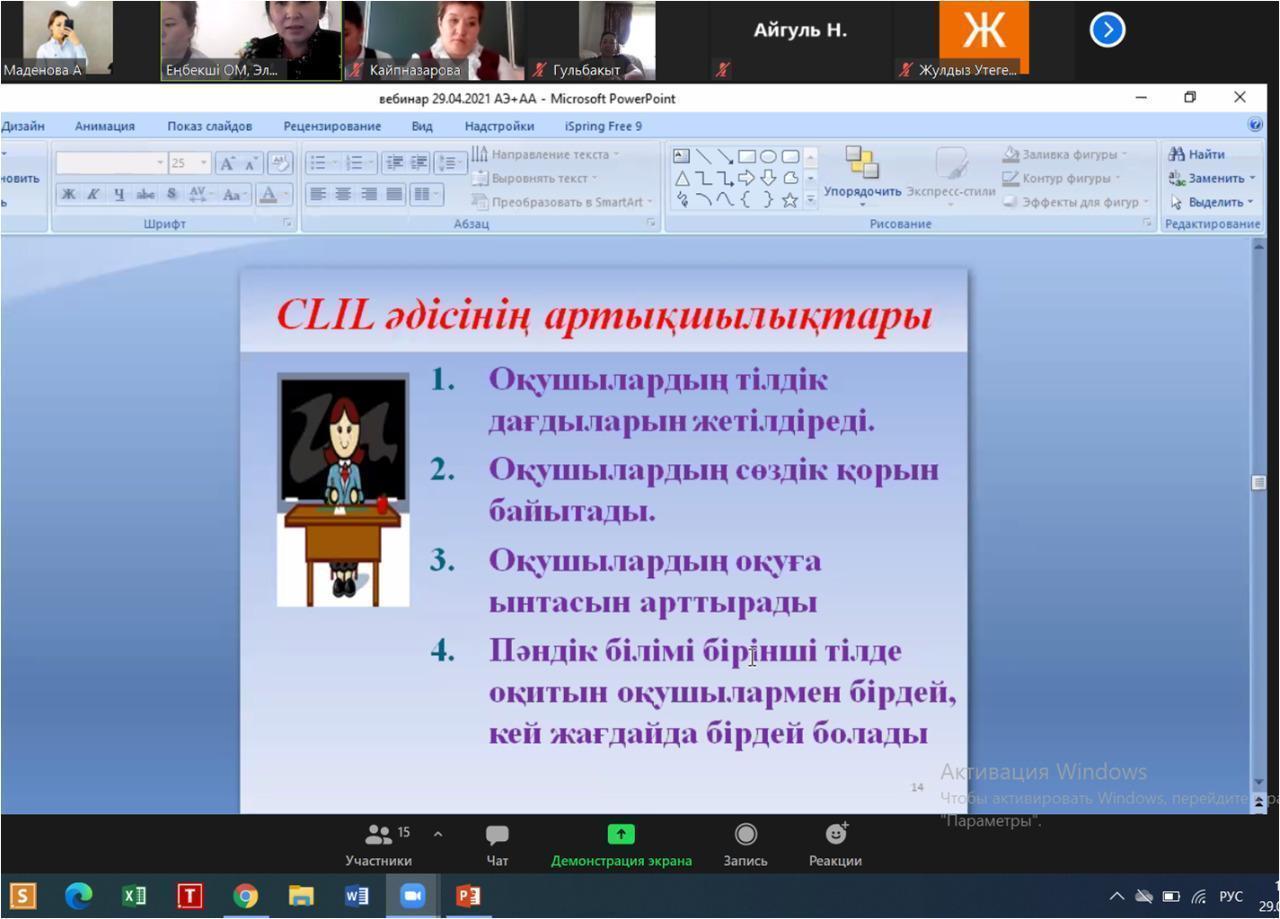Toggle italic К text formatting
This screenshot has height=919, width=1280.
coord(93,195)
